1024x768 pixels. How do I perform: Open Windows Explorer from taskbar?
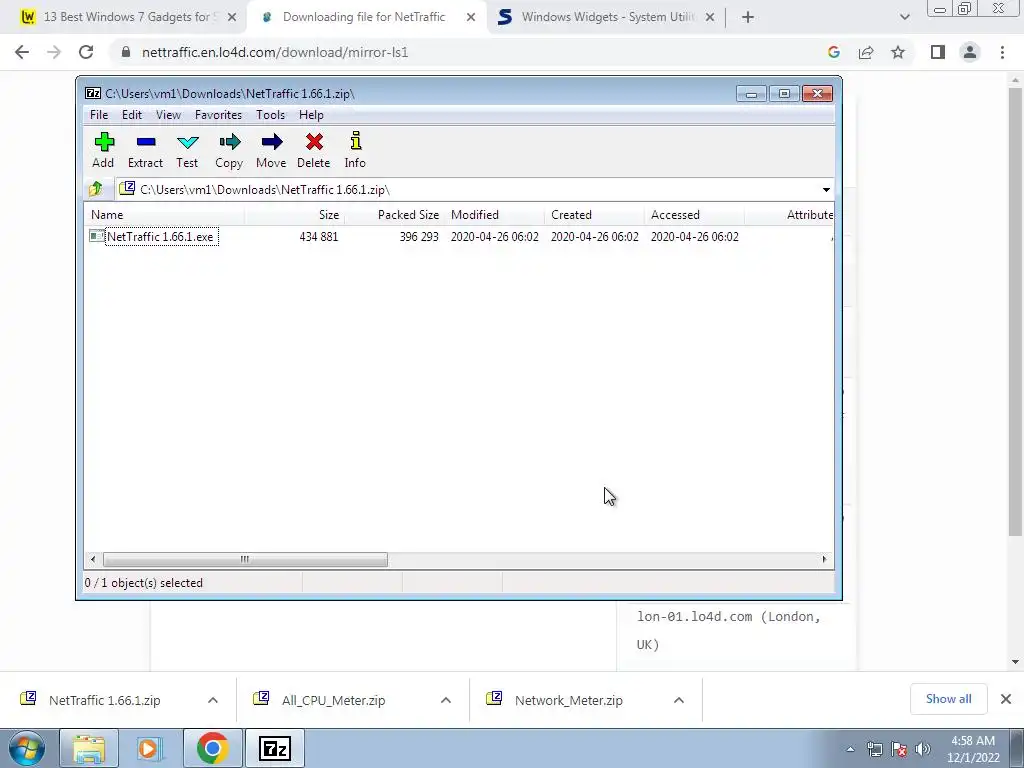89,748
